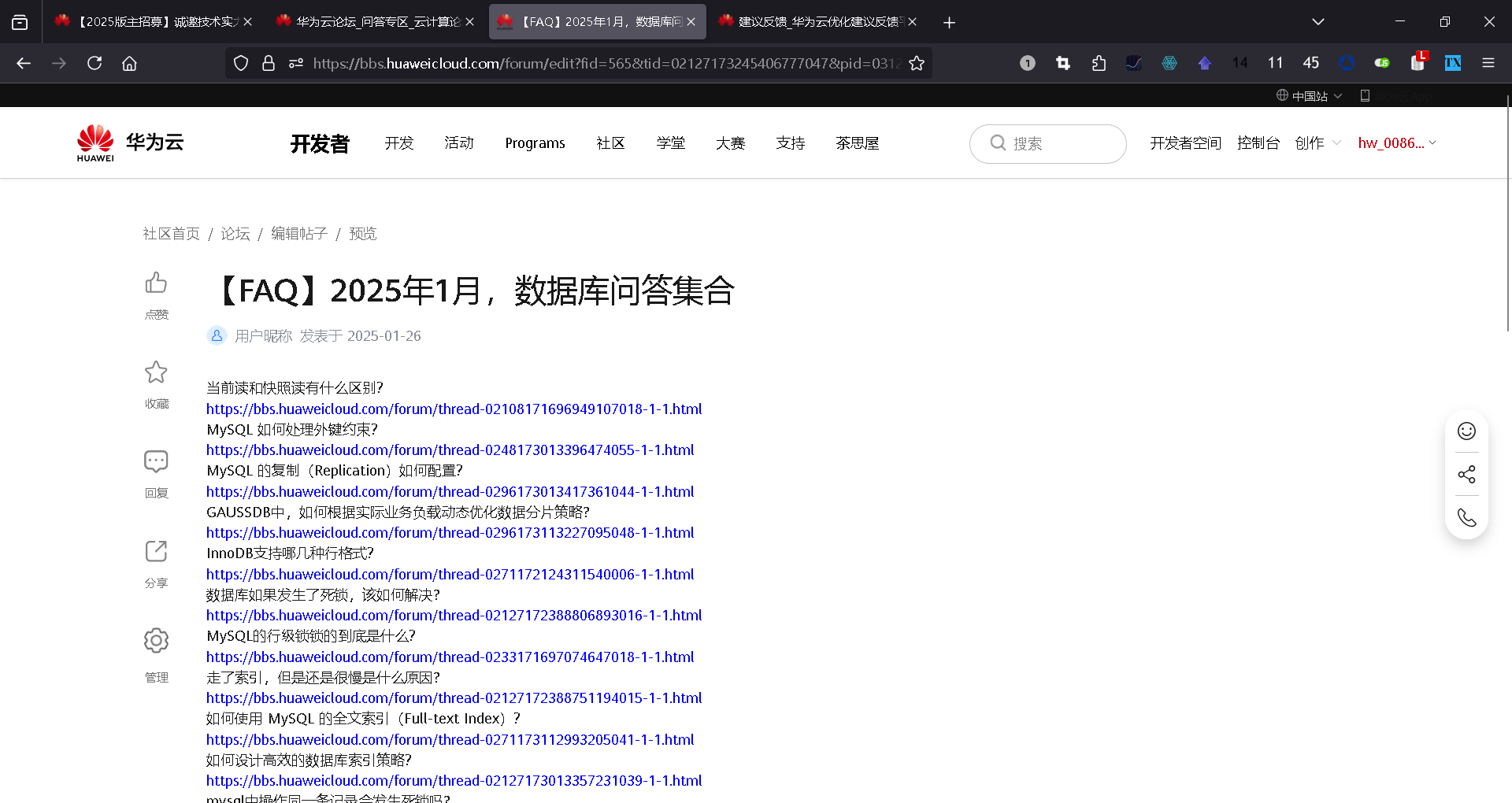Screen dimensions: 1512x803
Task: Open InnoDB row format link 4311540006
Action: pos(450,575)
